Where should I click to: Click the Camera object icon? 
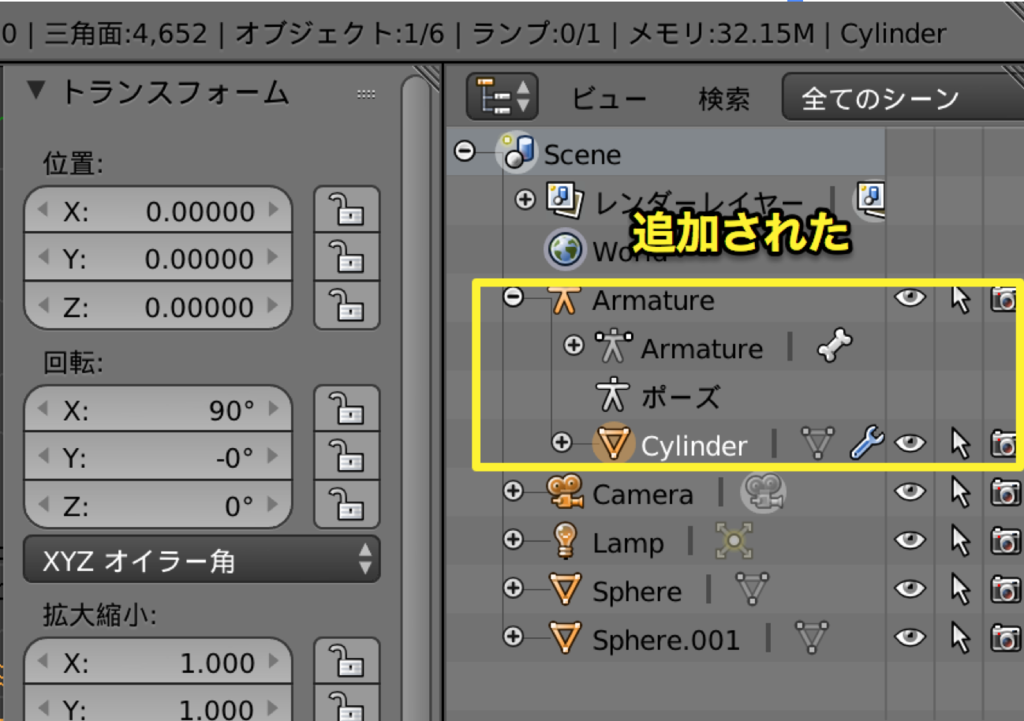click(x=565, y=492)
